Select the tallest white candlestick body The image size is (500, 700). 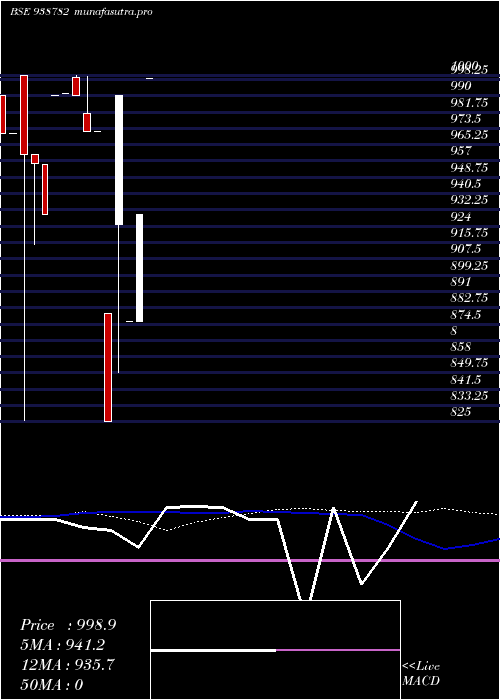click(x=119, y=160)
